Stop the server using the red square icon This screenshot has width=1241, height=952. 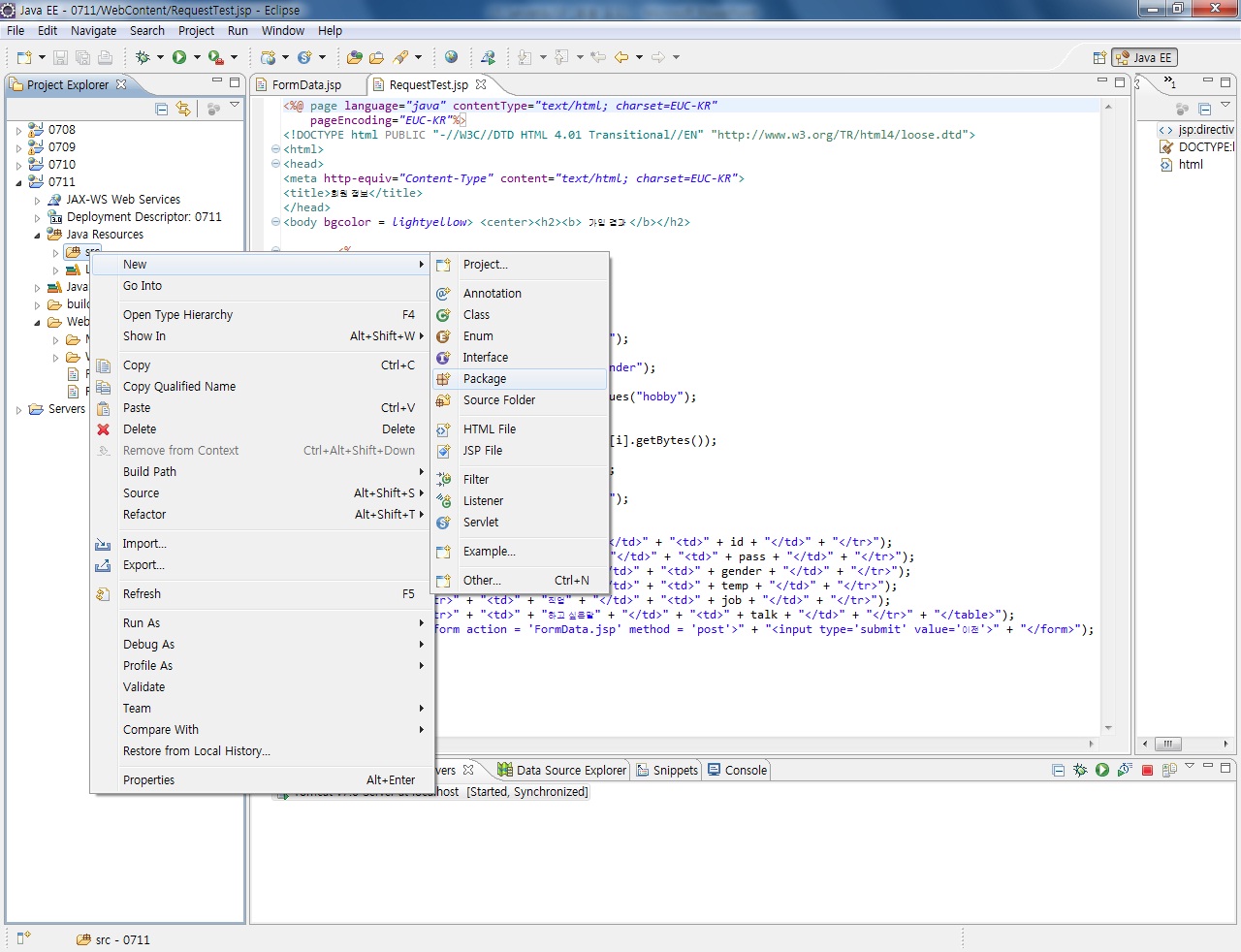click(1148, 769)
